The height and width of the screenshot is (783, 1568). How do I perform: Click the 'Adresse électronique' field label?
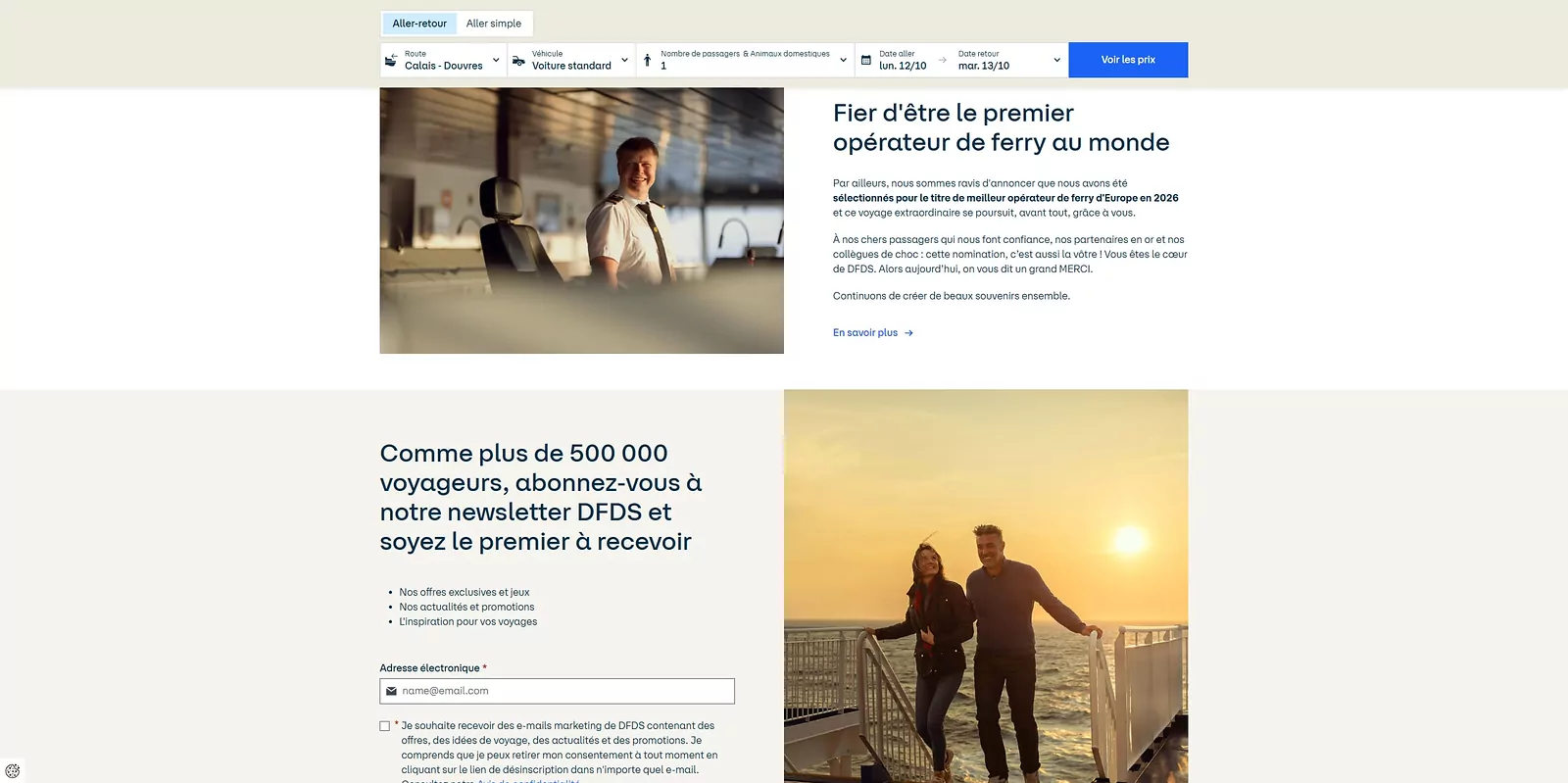[430, 668]
